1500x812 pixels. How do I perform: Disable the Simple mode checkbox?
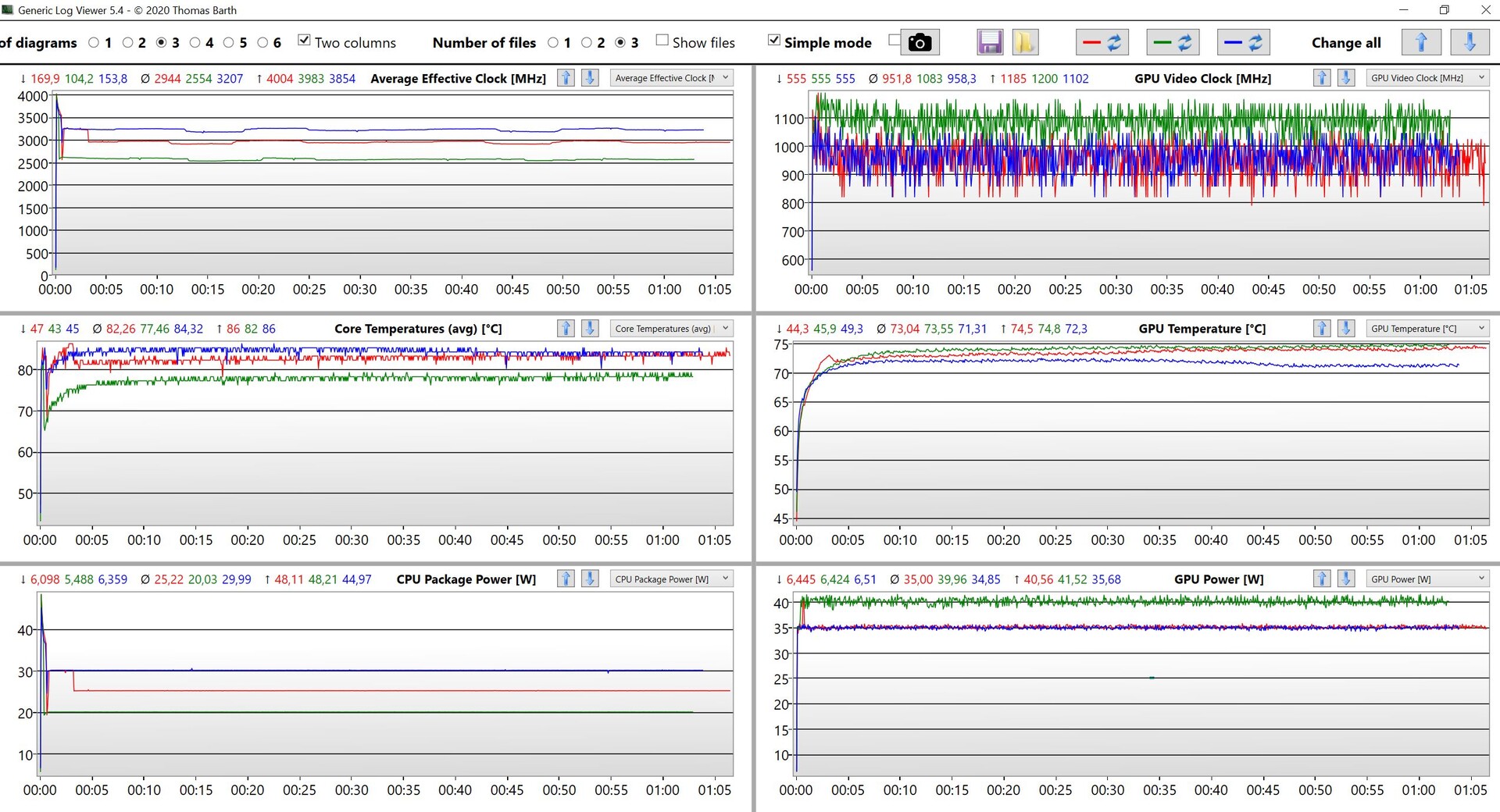774,41
